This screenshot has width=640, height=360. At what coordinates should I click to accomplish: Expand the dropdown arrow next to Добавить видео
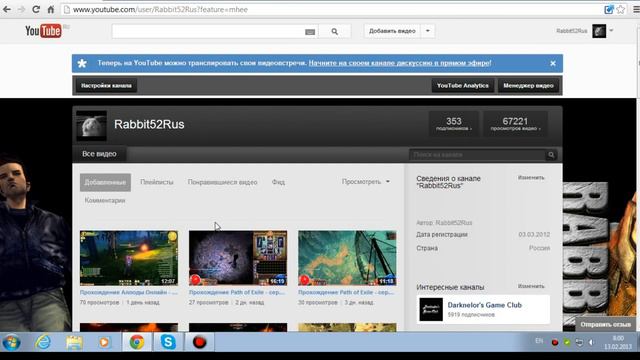point(428,31)
